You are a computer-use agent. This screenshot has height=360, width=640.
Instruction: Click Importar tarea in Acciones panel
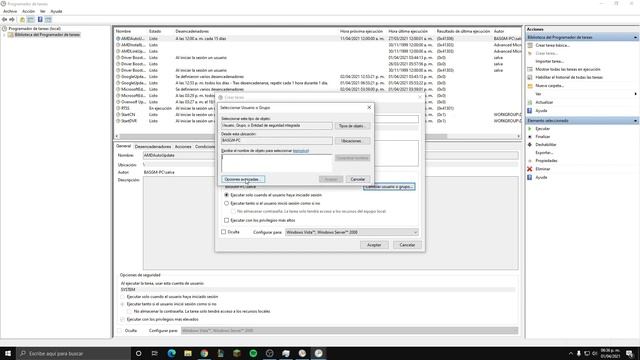coord(549,61)
